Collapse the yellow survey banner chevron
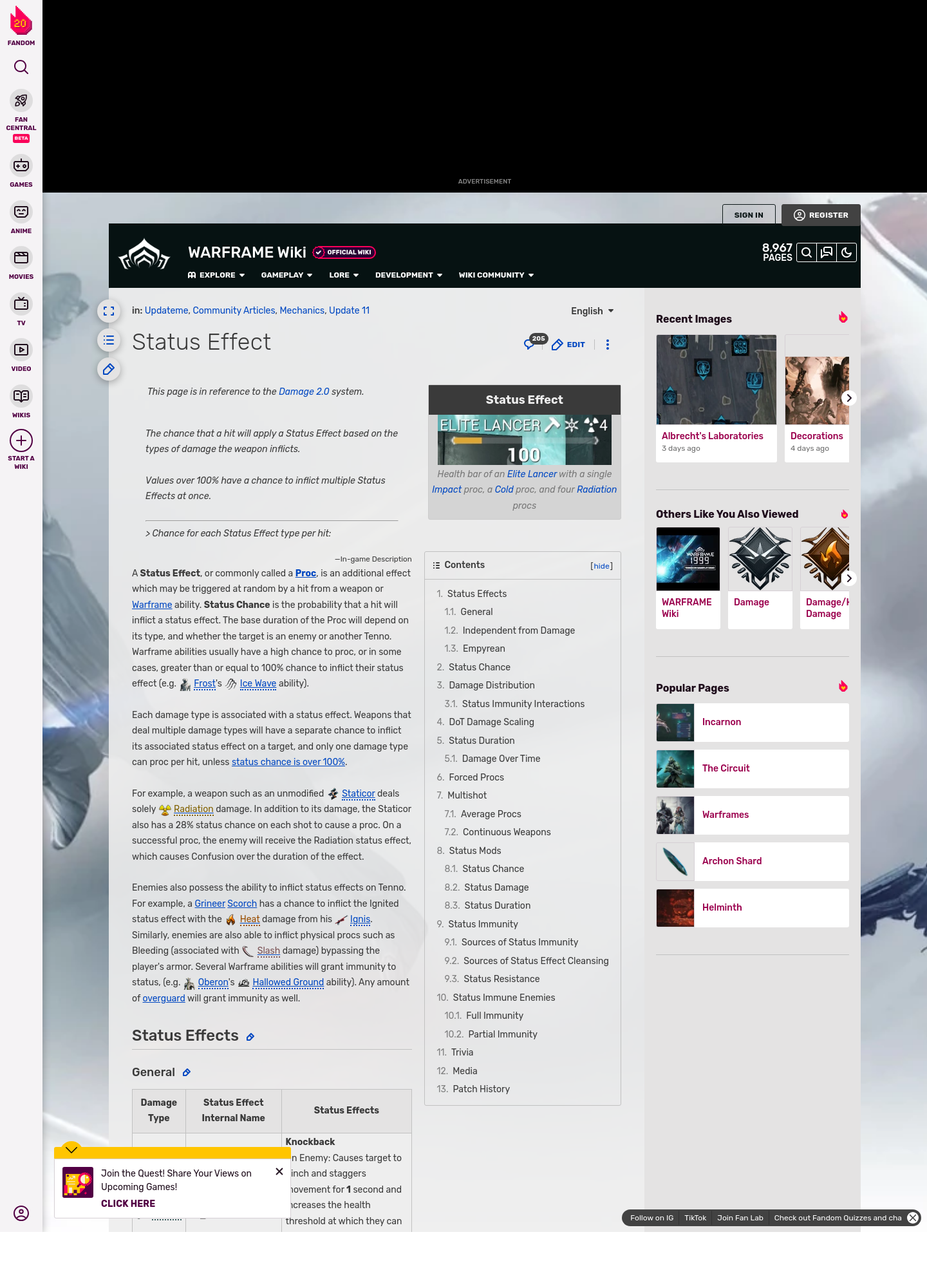 tap(71, 1150)
